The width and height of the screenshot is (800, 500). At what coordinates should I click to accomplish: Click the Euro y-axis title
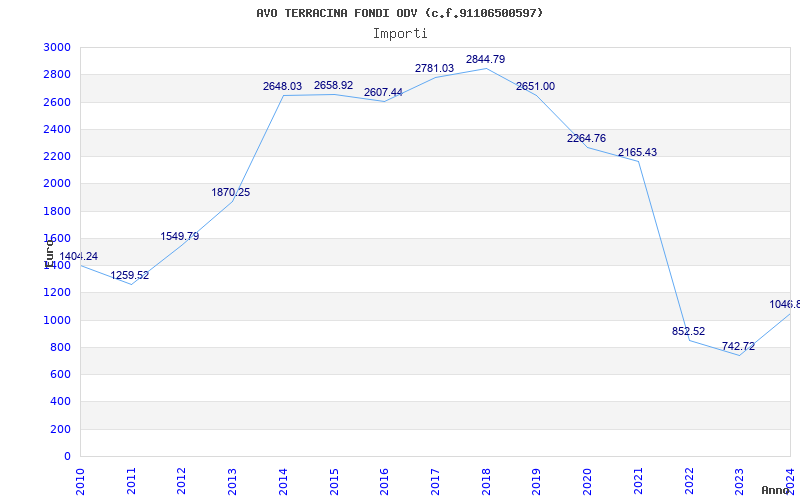pos(49,254)
